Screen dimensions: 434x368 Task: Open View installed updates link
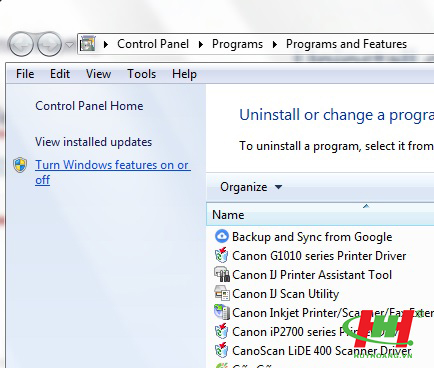click(94, 142)
